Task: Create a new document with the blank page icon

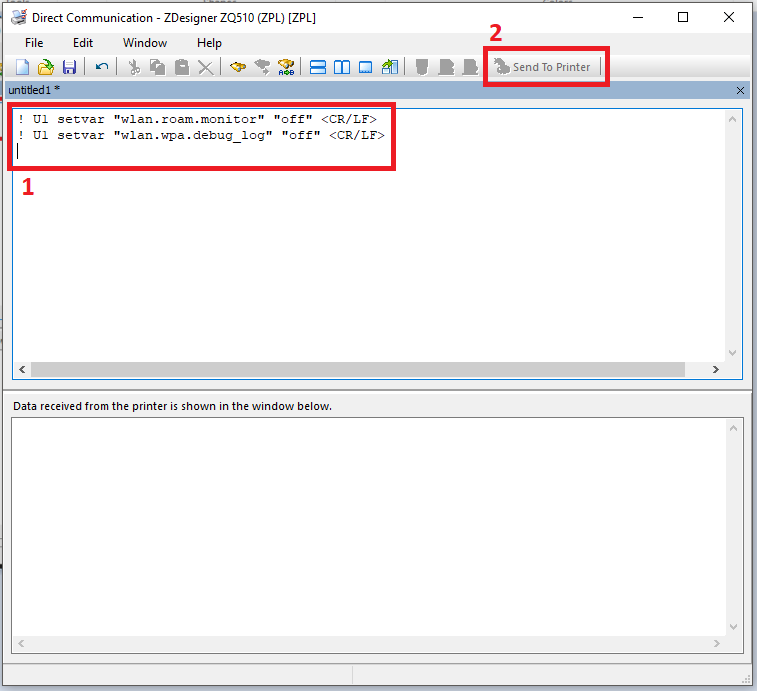Action: 22,67
